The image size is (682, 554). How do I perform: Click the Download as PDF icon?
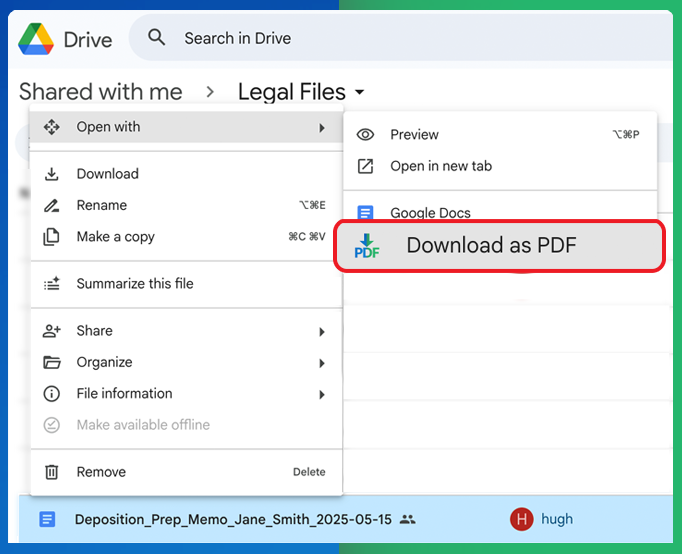[x=367, y=246]
